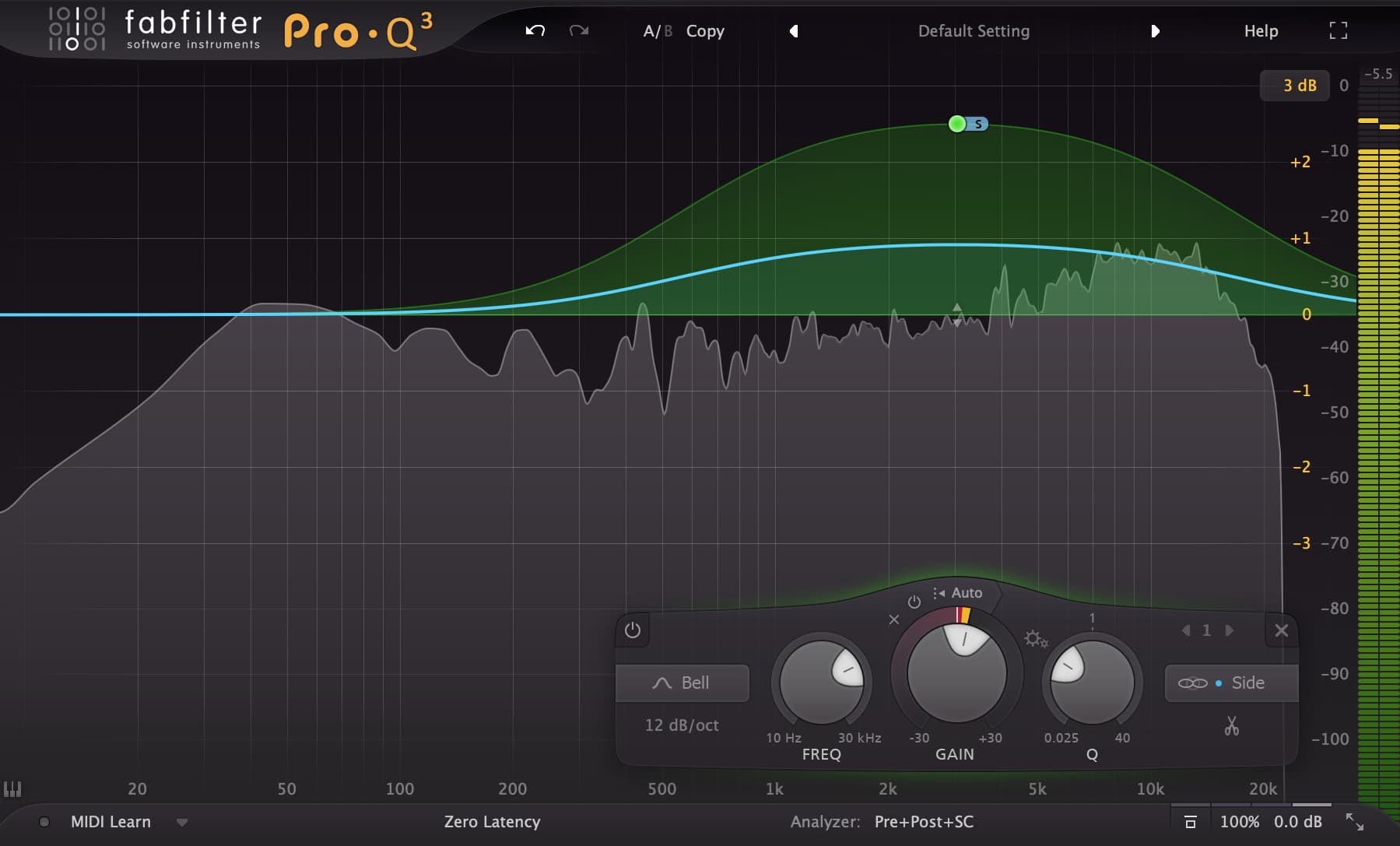Click the linked rings stereo icon

pyautogui.click(x=1192, y=683)
